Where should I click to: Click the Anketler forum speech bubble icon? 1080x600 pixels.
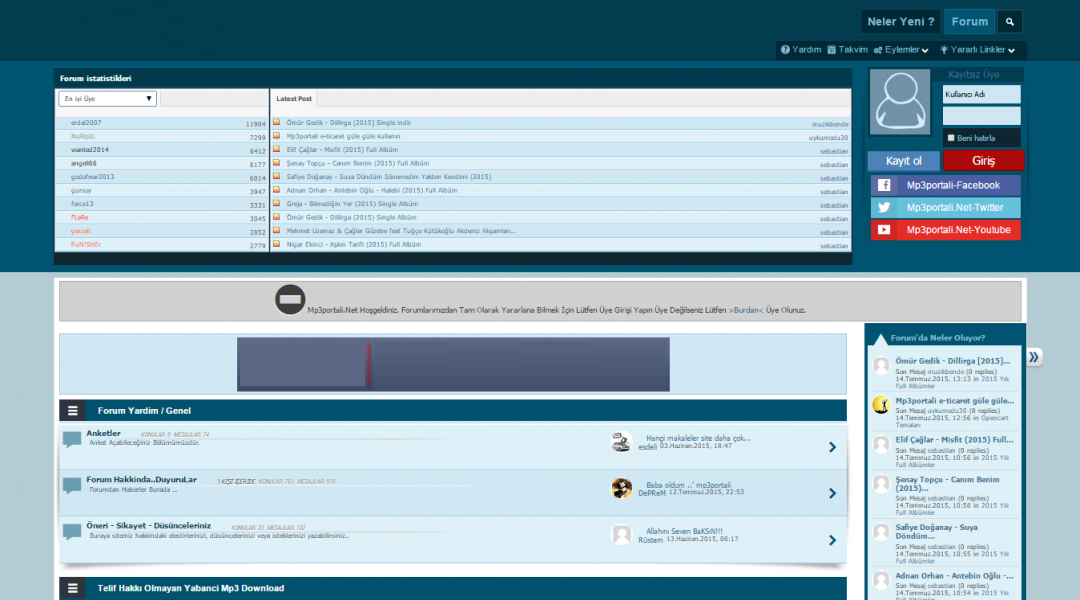pyautogui.click(x=72, y=439)
